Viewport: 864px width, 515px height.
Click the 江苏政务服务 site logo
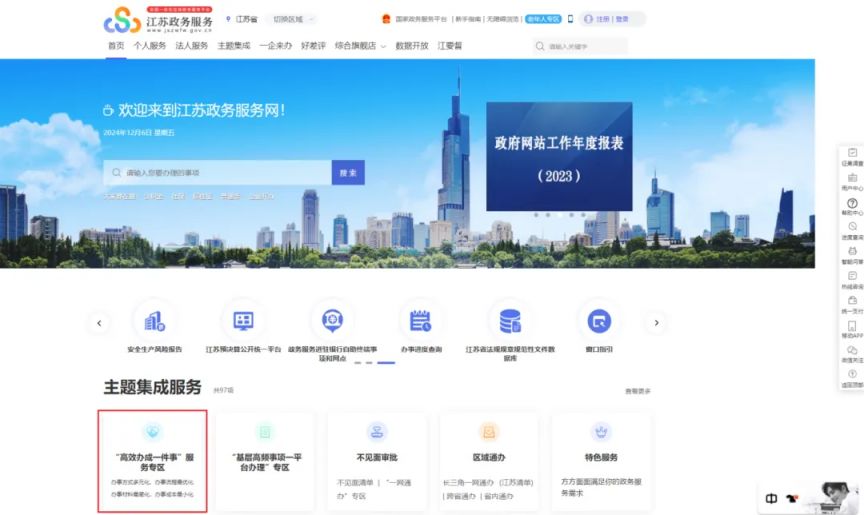point(158,20)
